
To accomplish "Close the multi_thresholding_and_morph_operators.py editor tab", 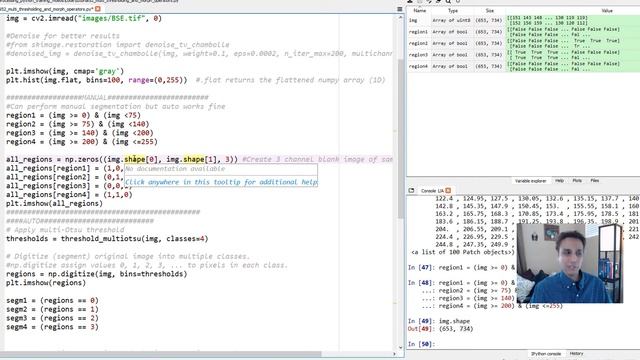I will 98,9.
